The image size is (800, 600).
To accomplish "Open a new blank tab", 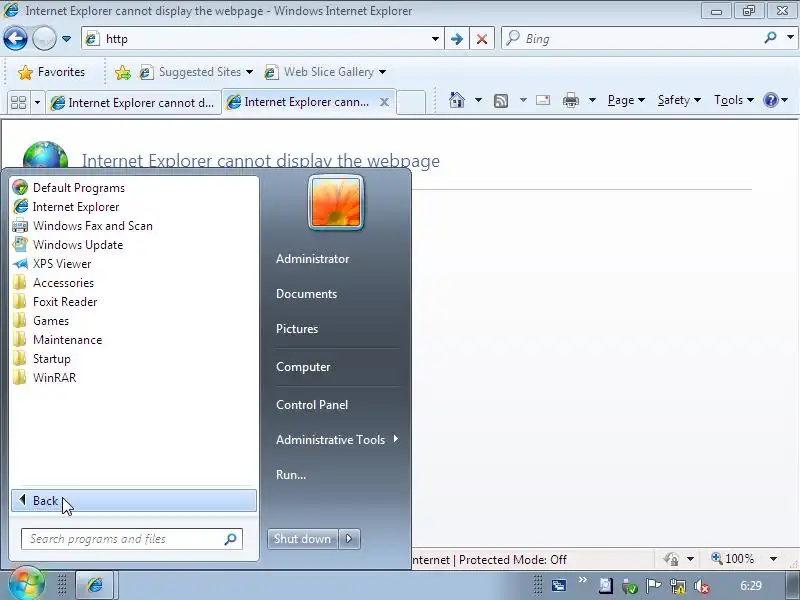I will pyautogui.click(x=411, y=102).
